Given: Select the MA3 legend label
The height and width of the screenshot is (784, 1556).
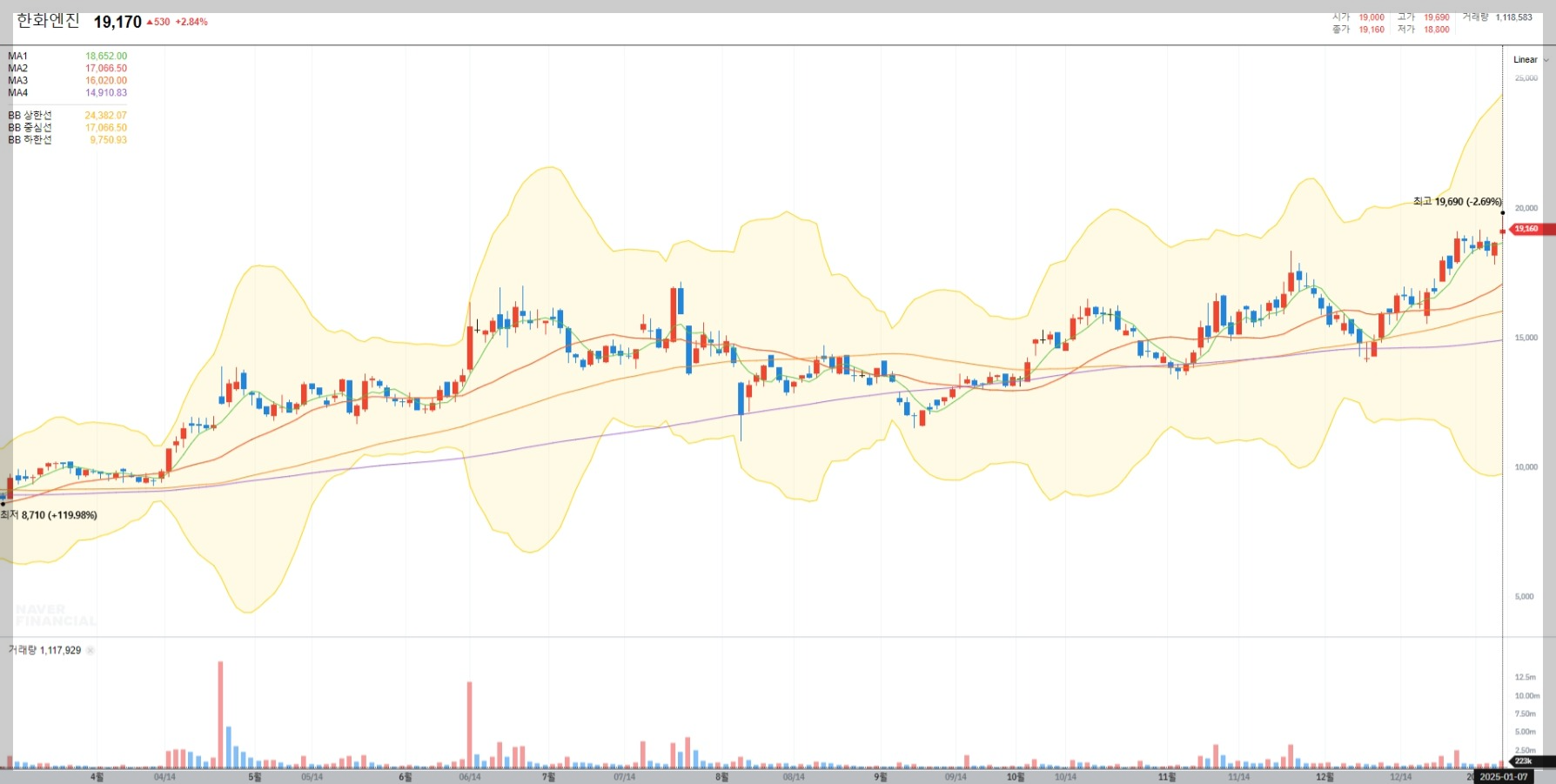Looking at the screenshot, I should tap(17, 80).
